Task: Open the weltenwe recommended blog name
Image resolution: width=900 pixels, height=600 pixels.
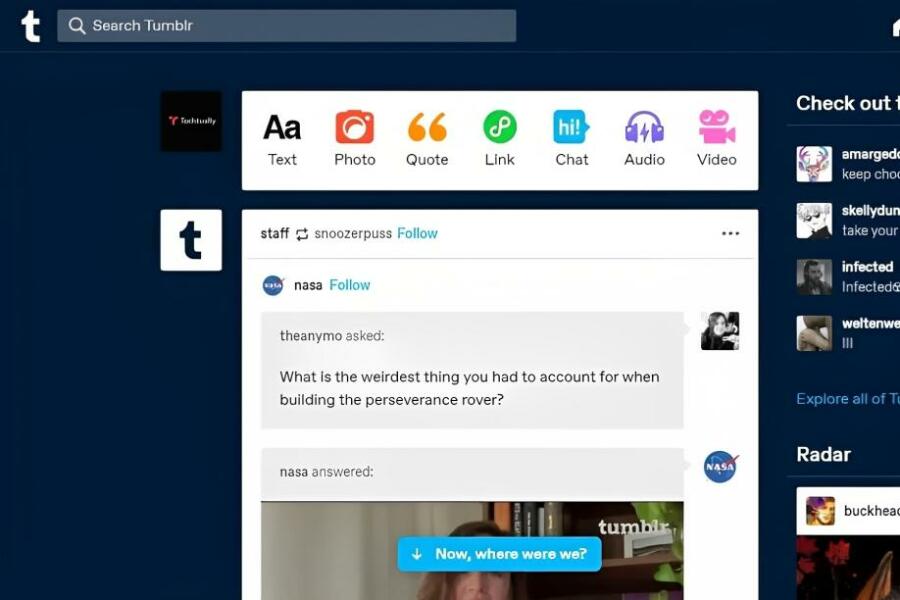Action: point(871,324)
